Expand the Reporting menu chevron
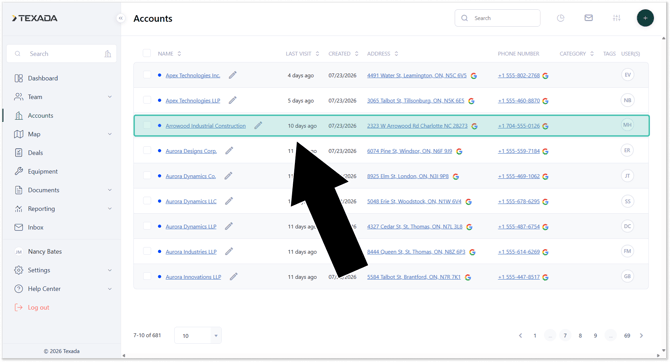Image resolution: width=670 pixels, height=362 pixels. tap(110, 209)
